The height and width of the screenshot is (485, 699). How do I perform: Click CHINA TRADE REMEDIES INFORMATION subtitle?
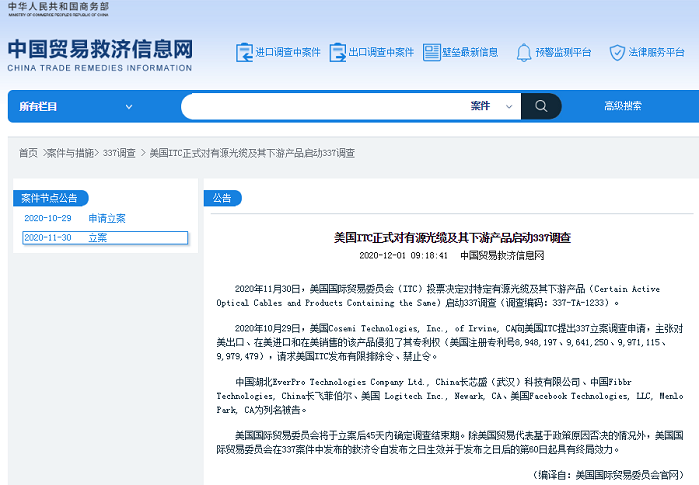point(99,68)
